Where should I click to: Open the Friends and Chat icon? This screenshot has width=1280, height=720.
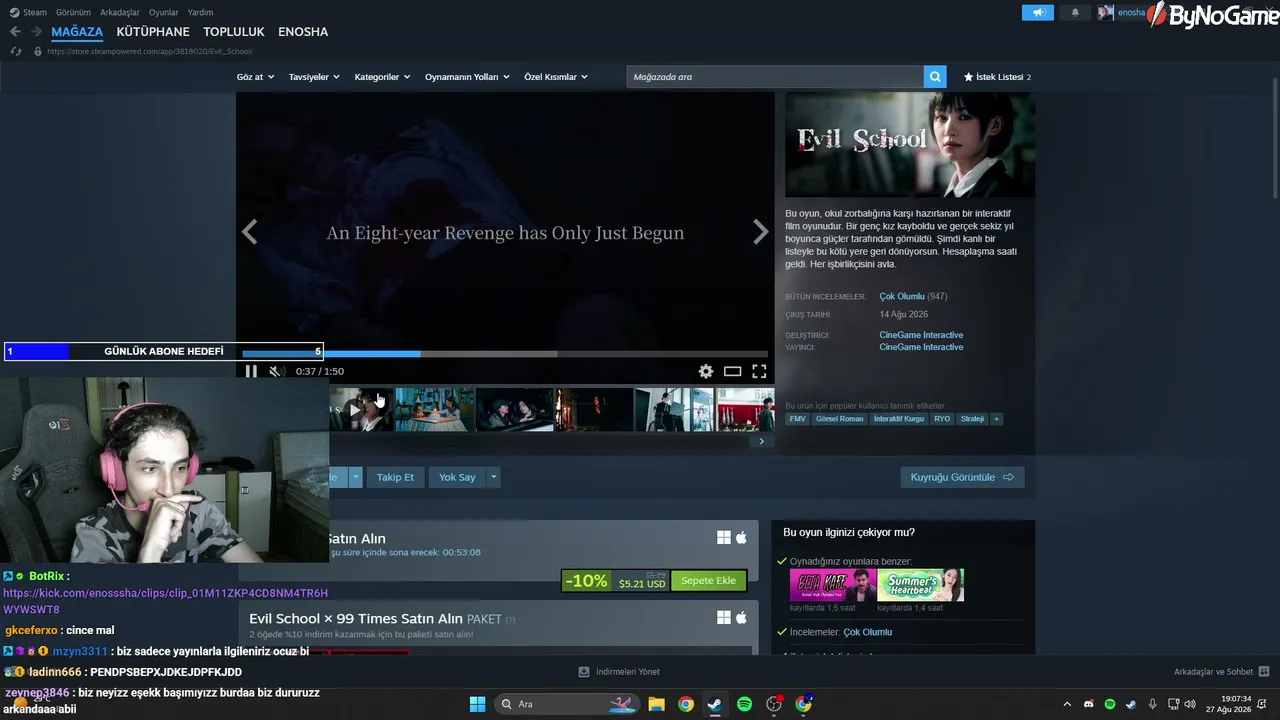(1264, 672)
